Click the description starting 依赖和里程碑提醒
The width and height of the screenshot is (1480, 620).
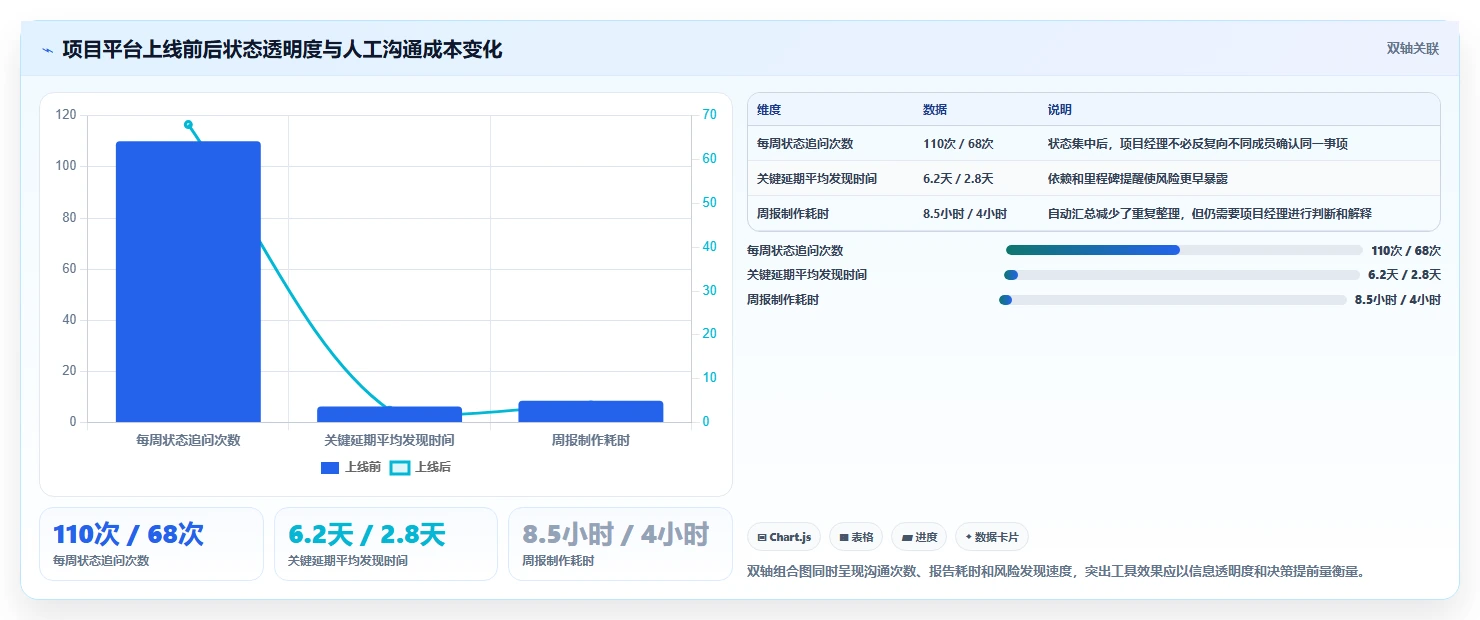pos(1137,179)
